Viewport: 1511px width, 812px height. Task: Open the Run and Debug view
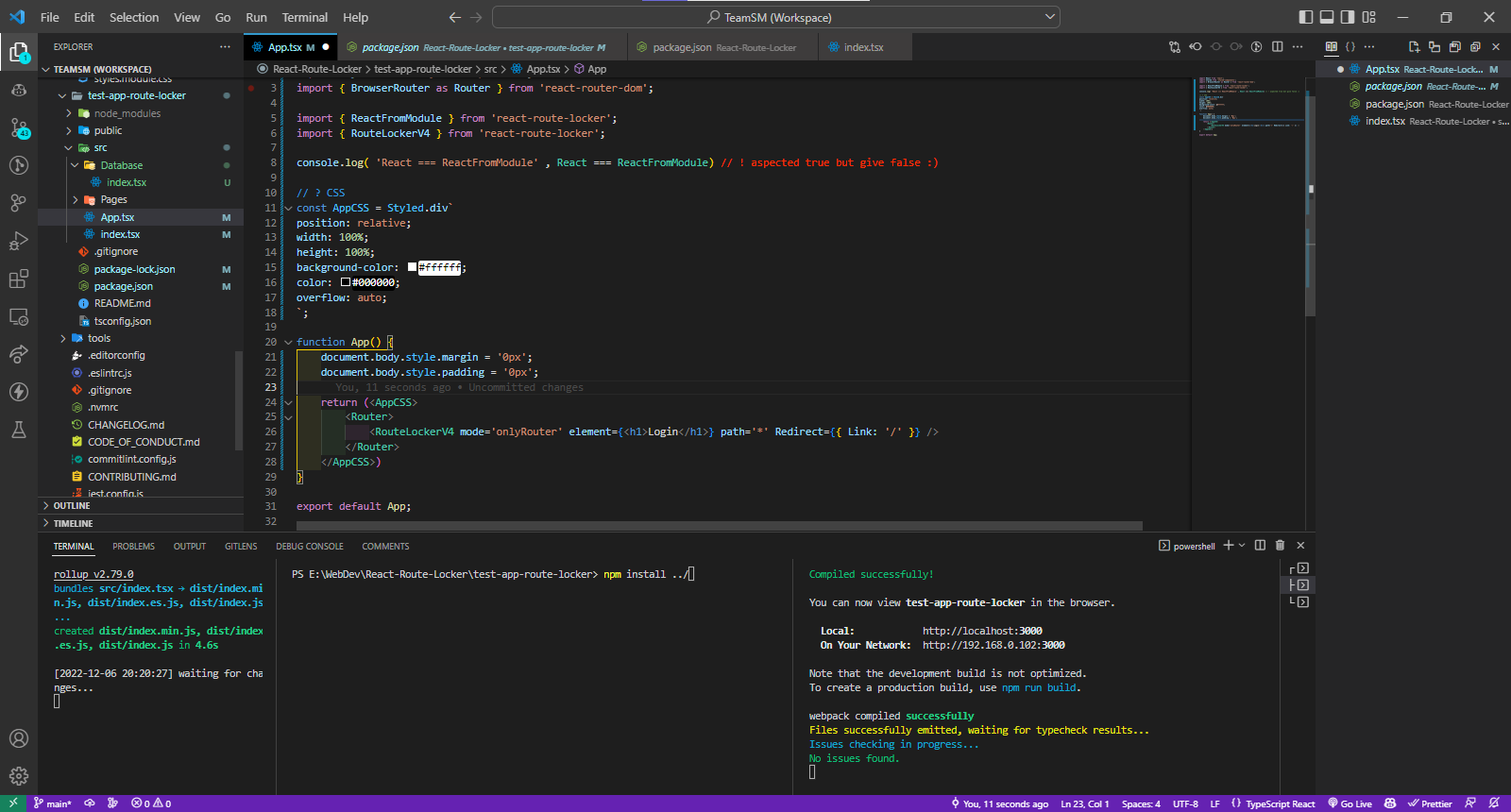19,241
